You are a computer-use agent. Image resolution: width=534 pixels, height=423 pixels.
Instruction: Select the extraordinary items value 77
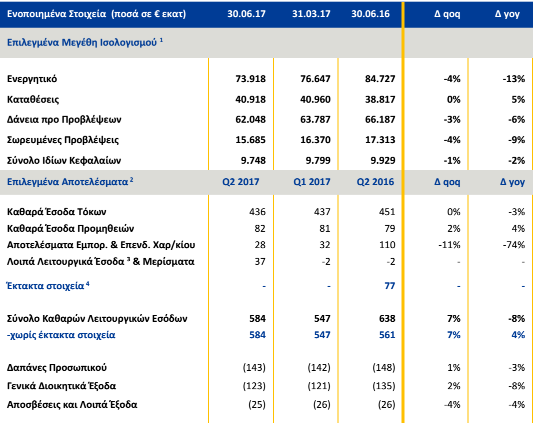click(x=390, y=286)
